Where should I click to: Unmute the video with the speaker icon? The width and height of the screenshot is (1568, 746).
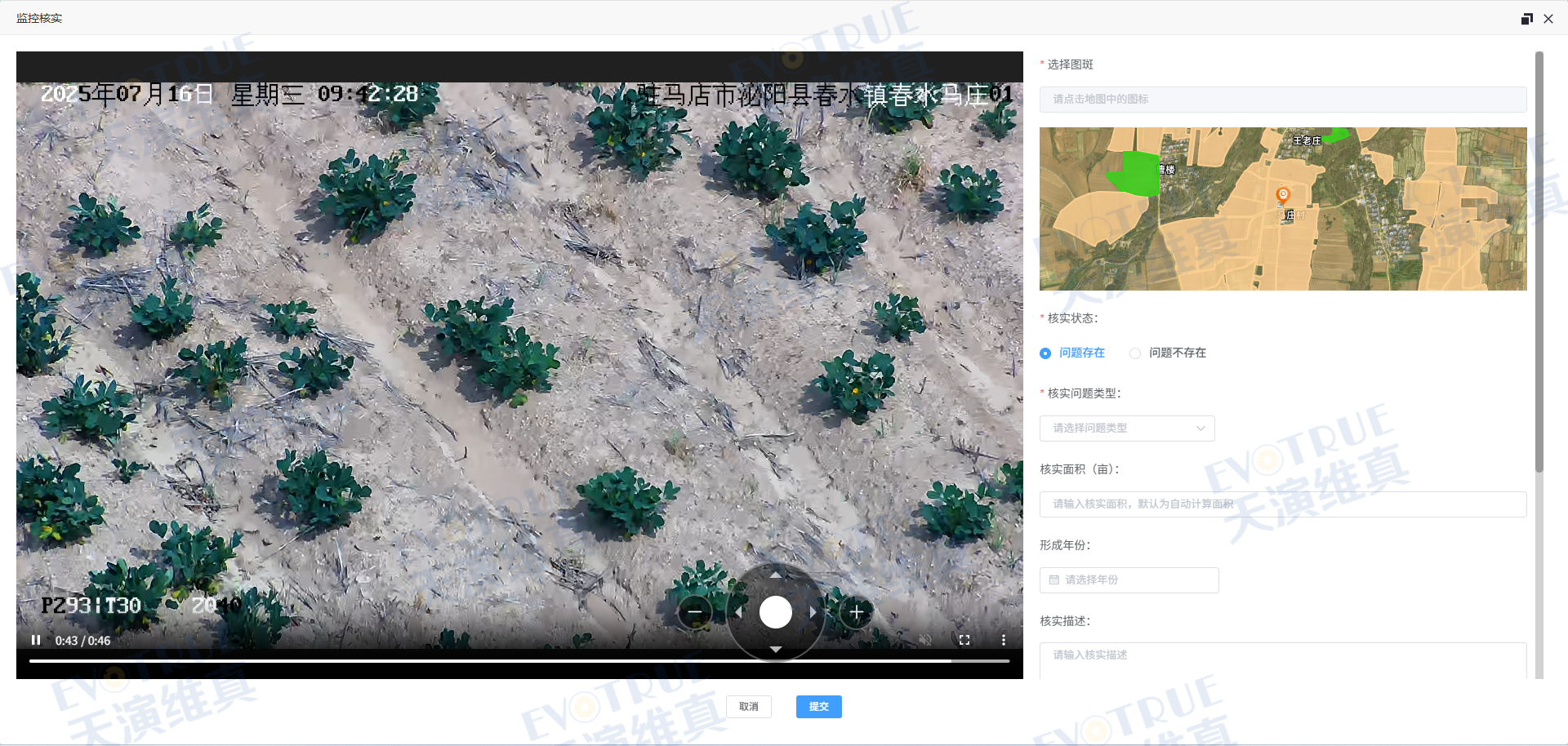point(925,640)
